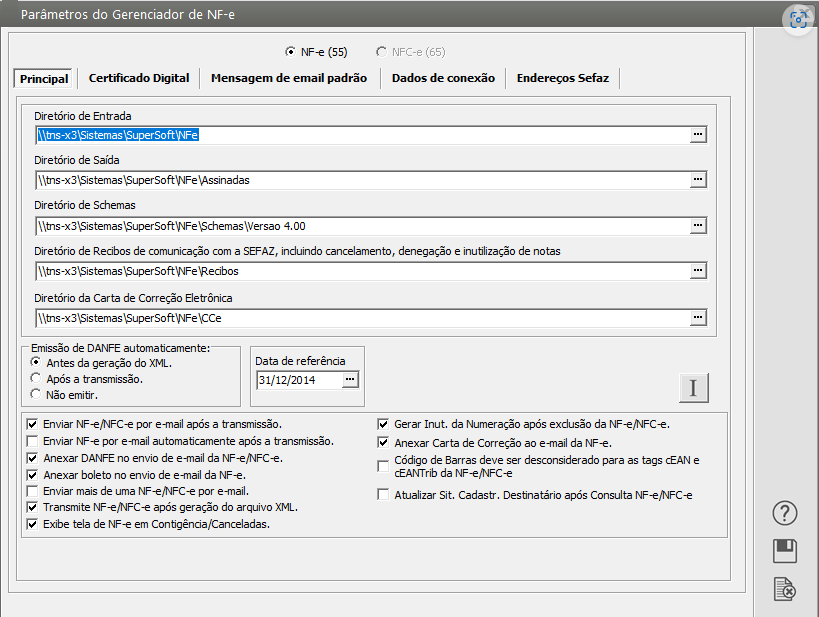Viewport: 819px width, 617px height.
Task: Open Mensagem de email padrão tab
Action: tap(289, 78)
